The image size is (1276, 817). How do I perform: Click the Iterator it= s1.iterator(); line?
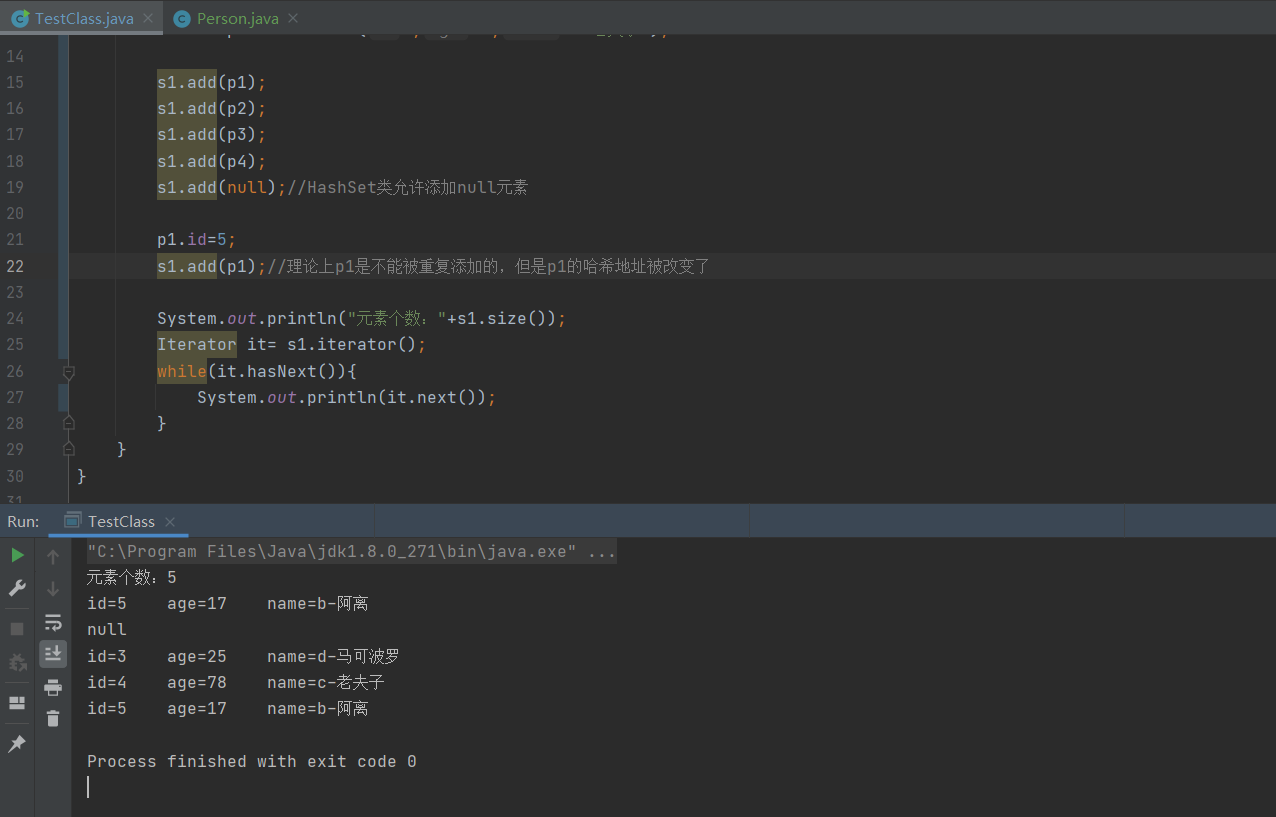[292, 344]
